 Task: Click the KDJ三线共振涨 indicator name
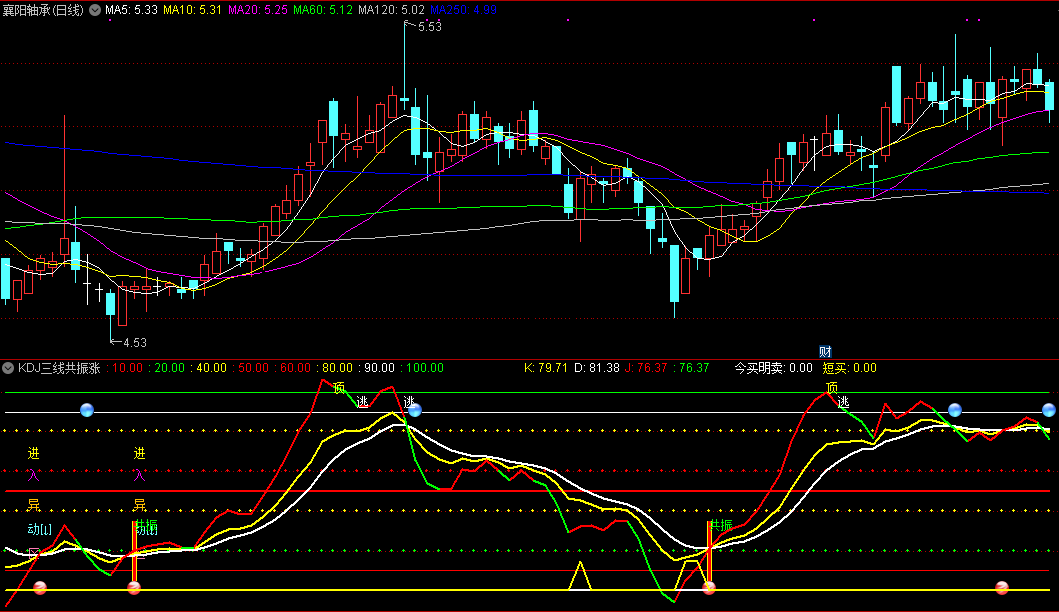point(59,368)
